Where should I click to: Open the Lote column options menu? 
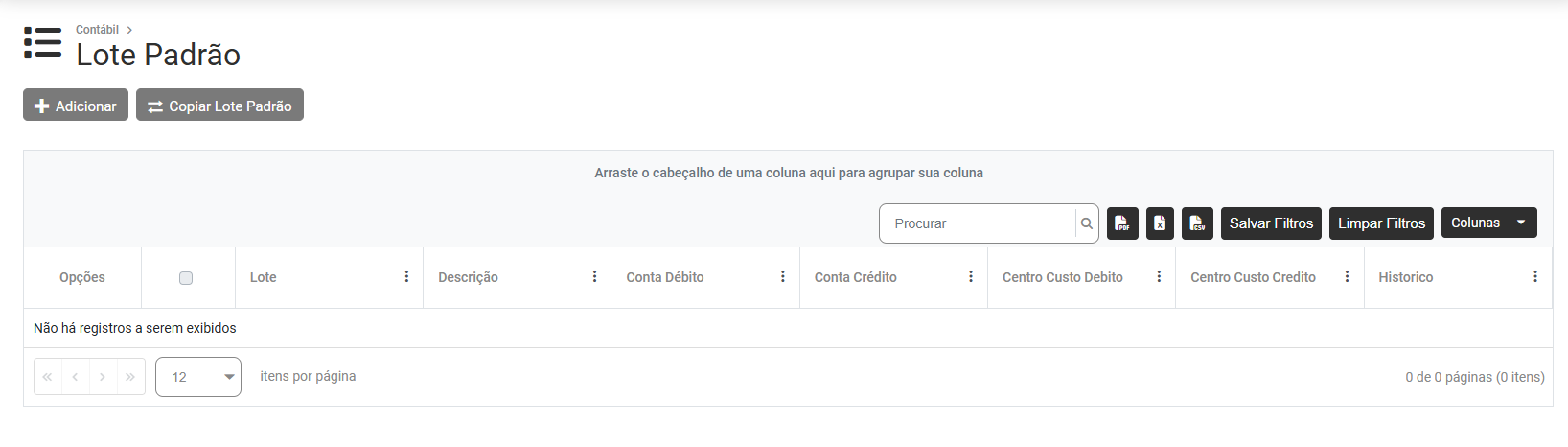[406, 277]
